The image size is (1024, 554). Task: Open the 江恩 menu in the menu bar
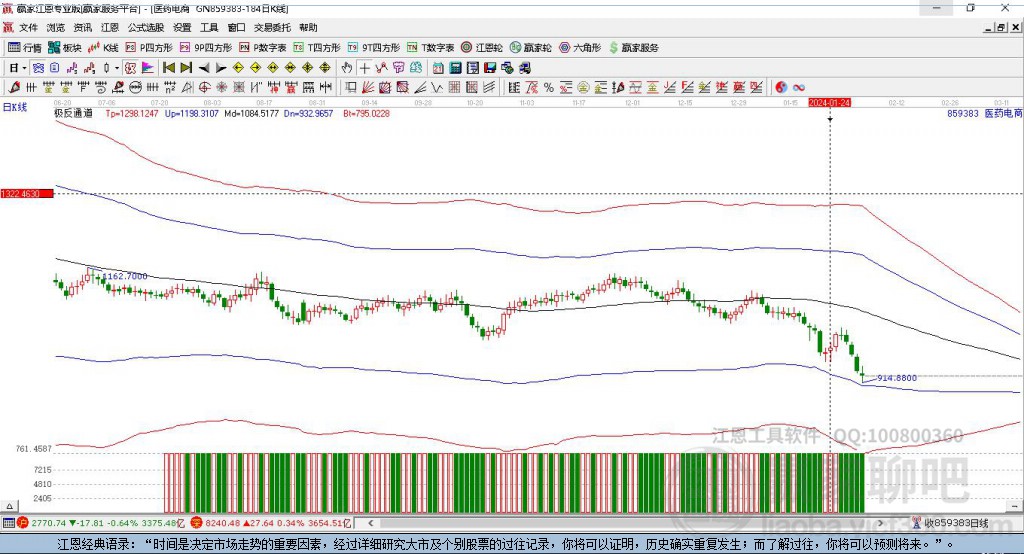pos(109,28)
